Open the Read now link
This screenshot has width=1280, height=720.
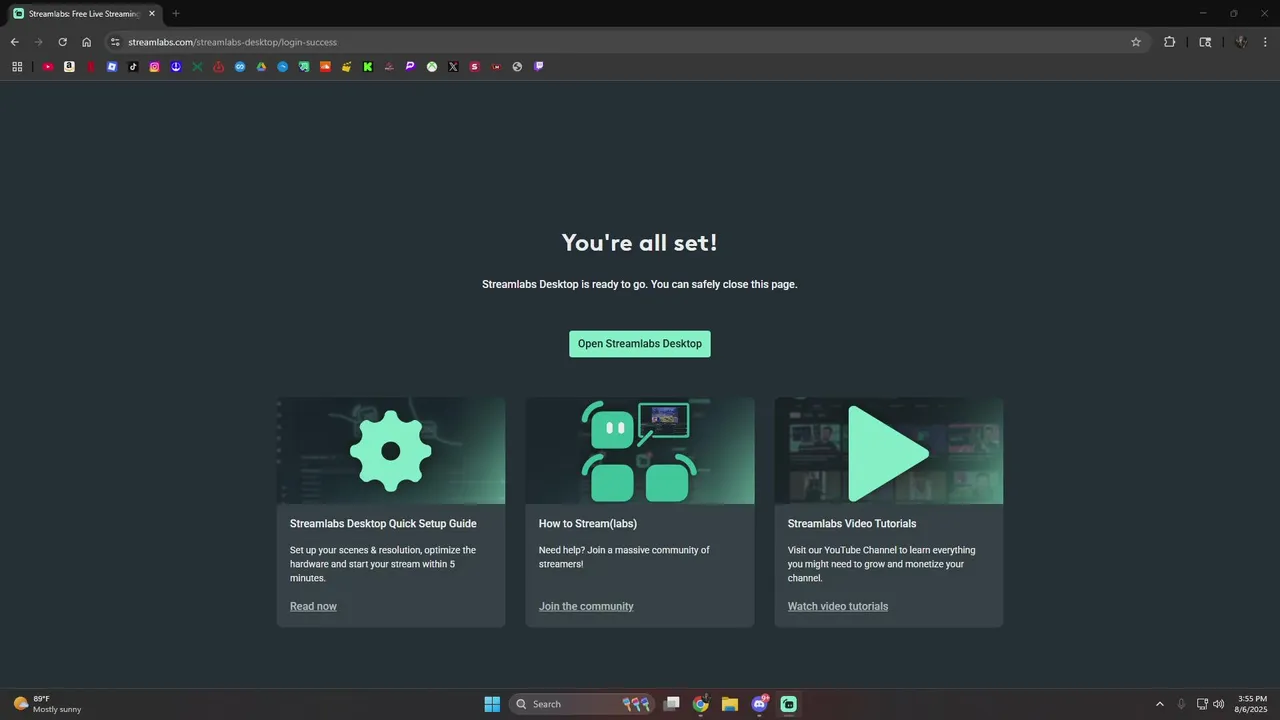(313, 606)
